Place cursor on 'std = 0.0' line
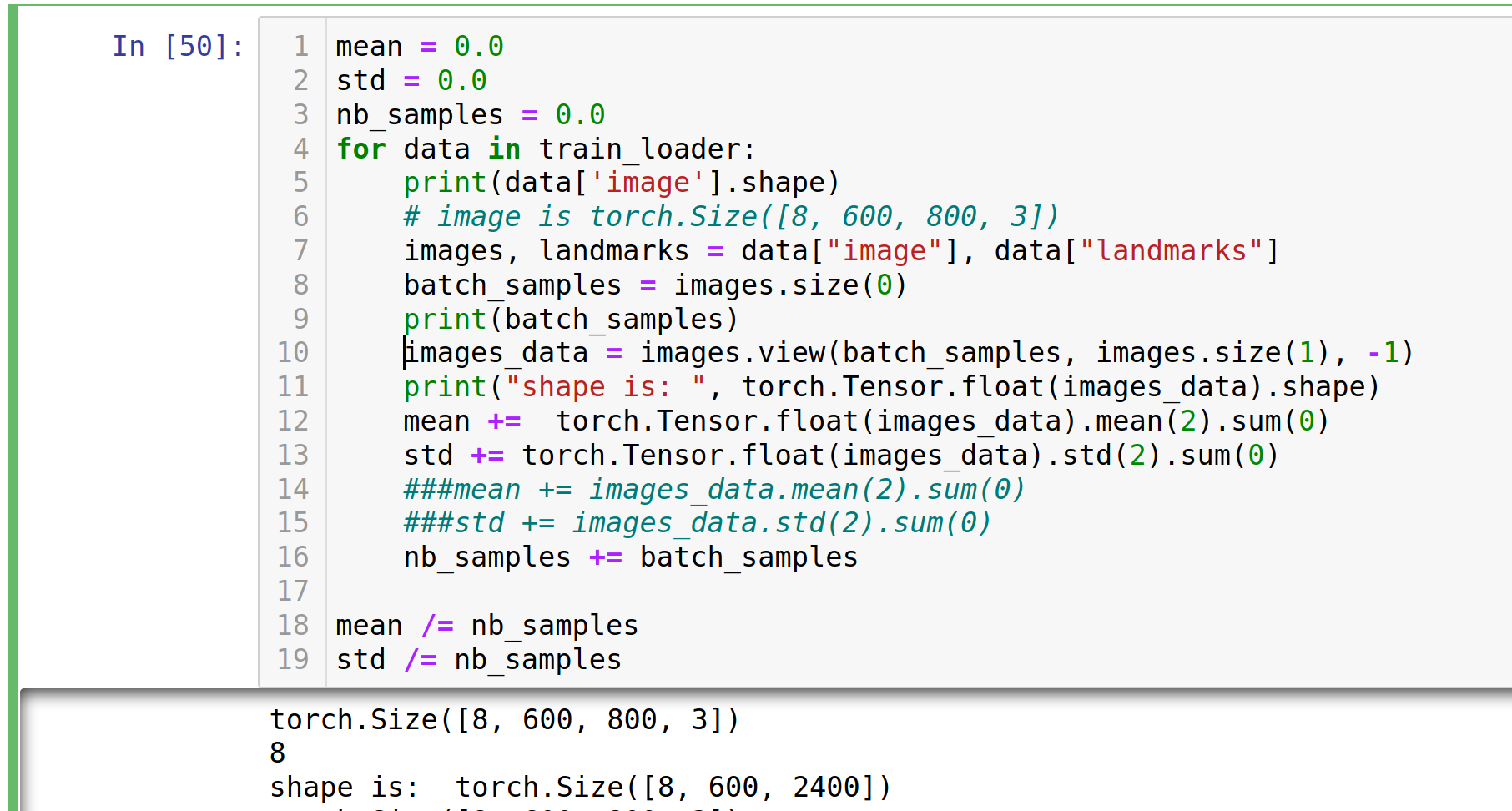Screen dimensions: 1512x811 411,81
